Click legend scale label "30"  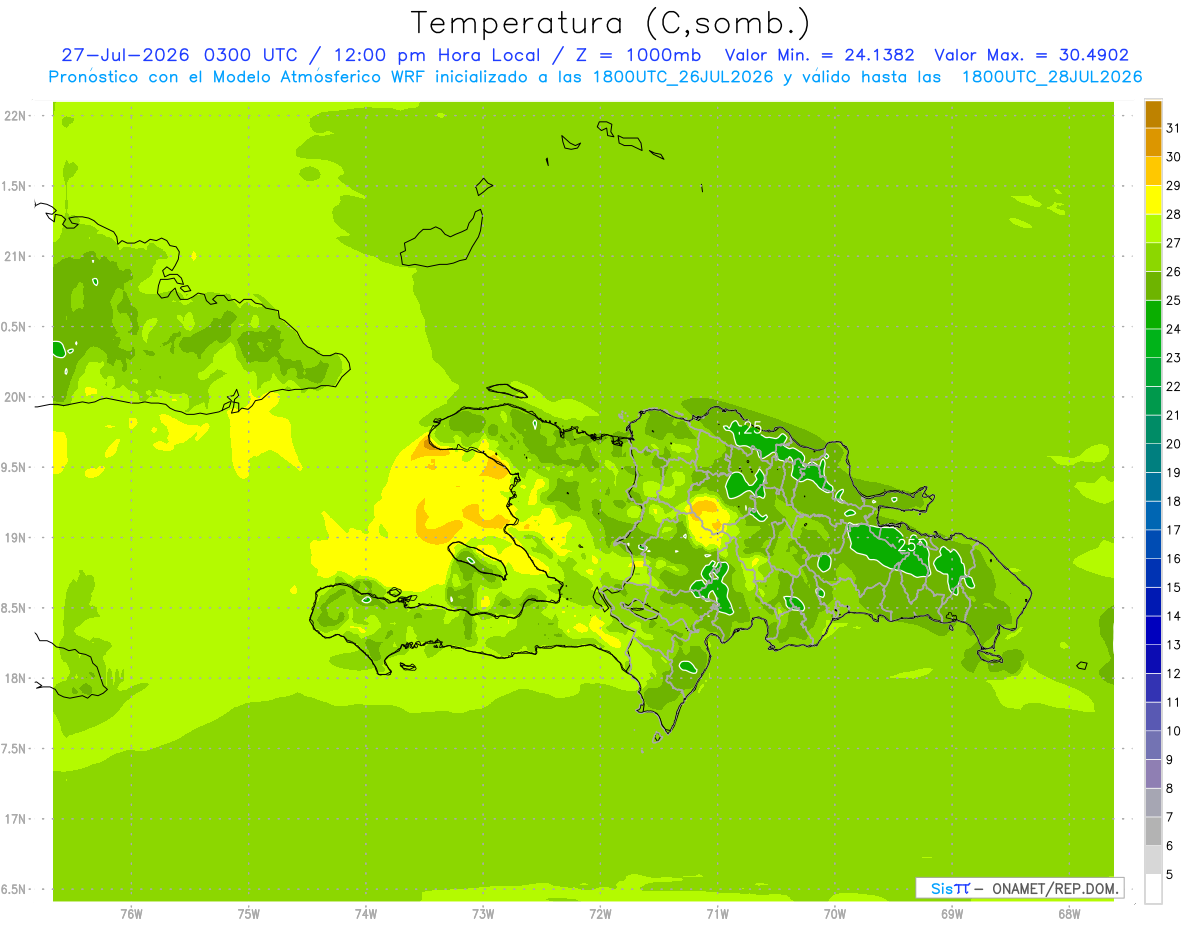[1173, 157]
